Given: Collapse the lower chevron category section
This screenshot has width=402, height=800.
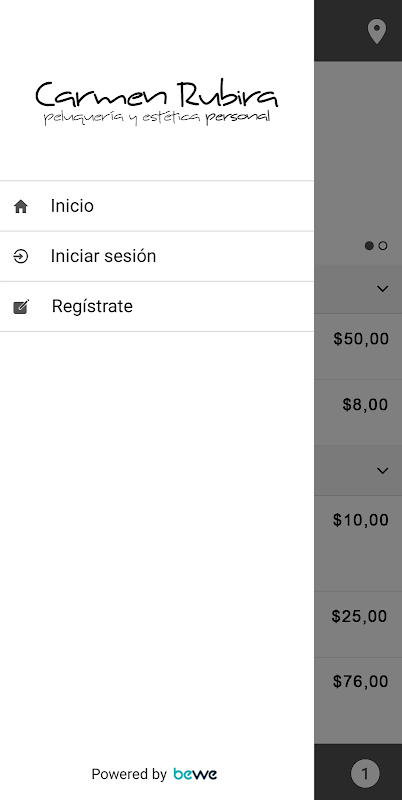Looking at the screenshot, I should [383, 470].
